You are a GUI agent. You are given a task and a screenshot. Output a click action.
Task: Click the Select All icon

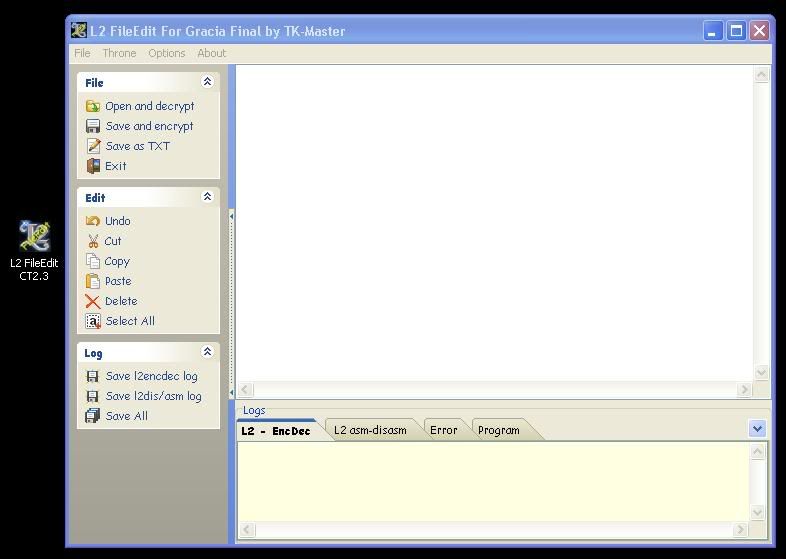93,321
